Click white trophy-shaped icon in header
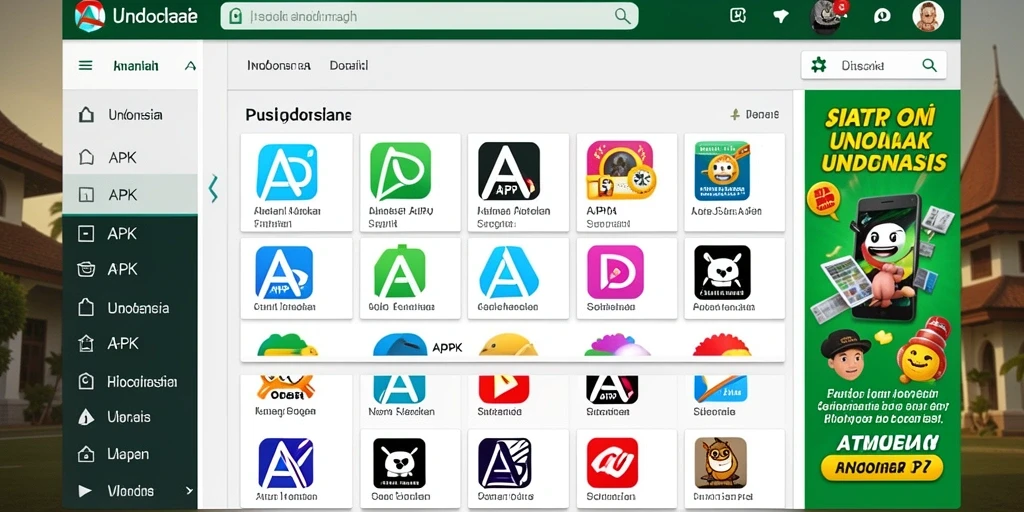 [x=780, y=16]
